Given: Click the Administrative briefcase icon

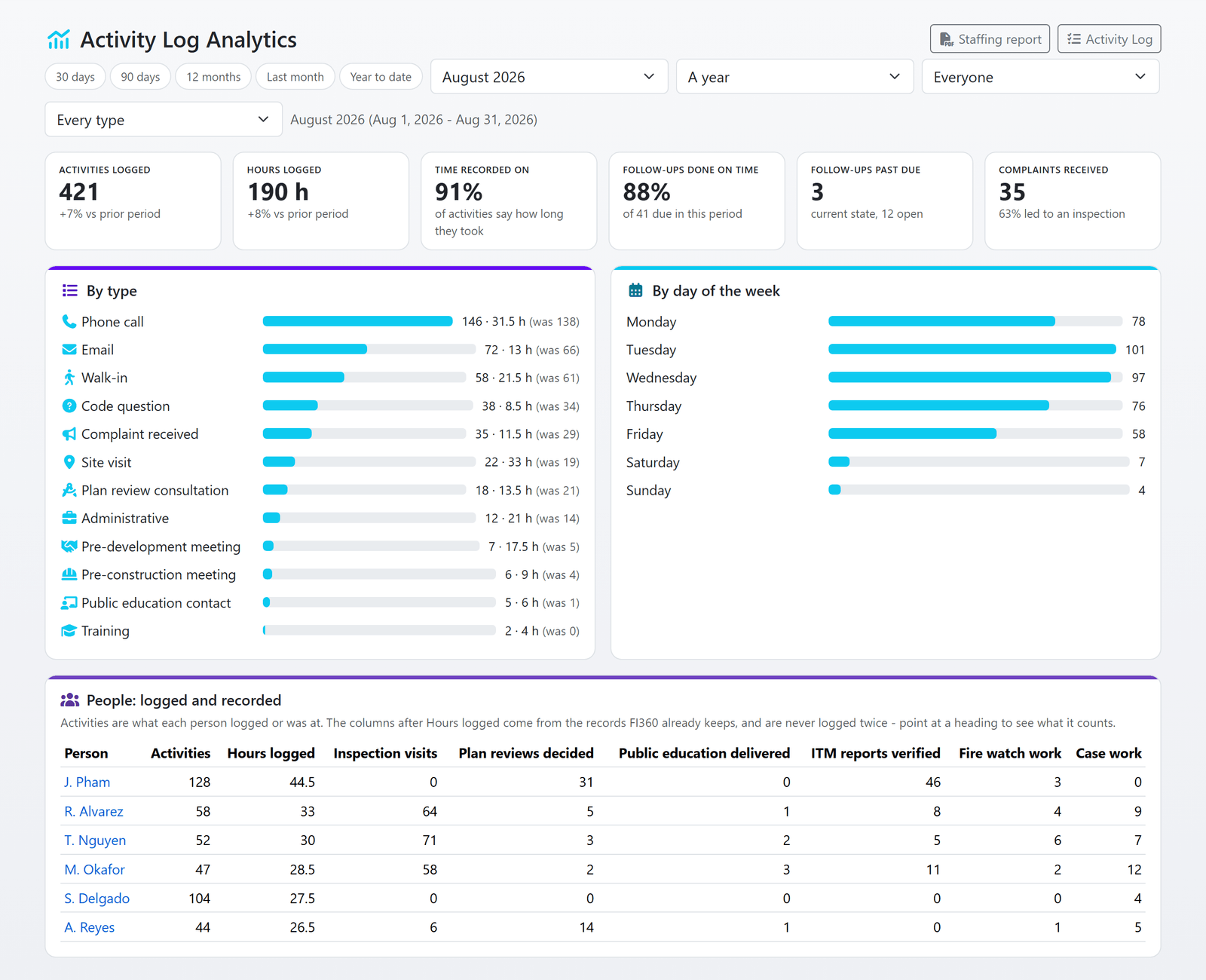Looking at the screenshot, I should [x=69, y=518].
